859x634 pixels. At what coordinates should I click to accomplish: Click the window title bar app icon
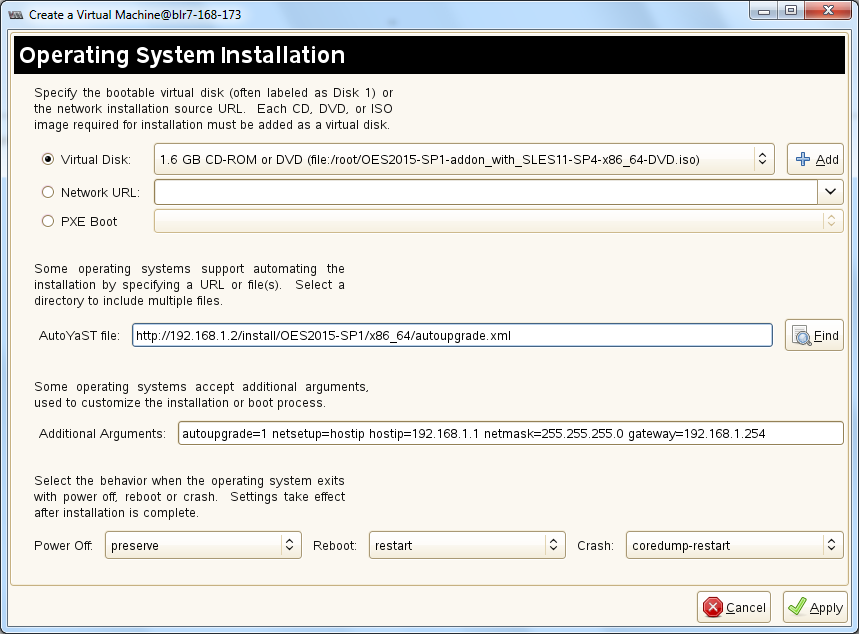[x=15, y=15]
